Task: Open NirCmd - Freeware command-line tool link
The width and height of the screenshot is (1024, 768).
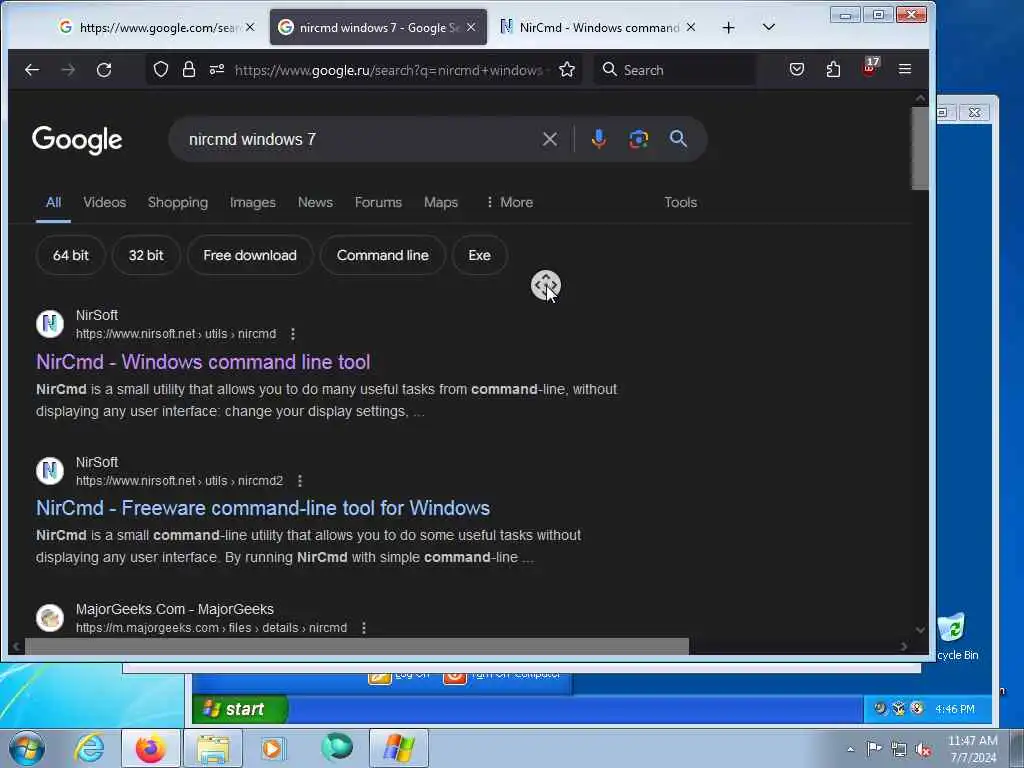Action: pyautogui.click(x=263, y=508)
